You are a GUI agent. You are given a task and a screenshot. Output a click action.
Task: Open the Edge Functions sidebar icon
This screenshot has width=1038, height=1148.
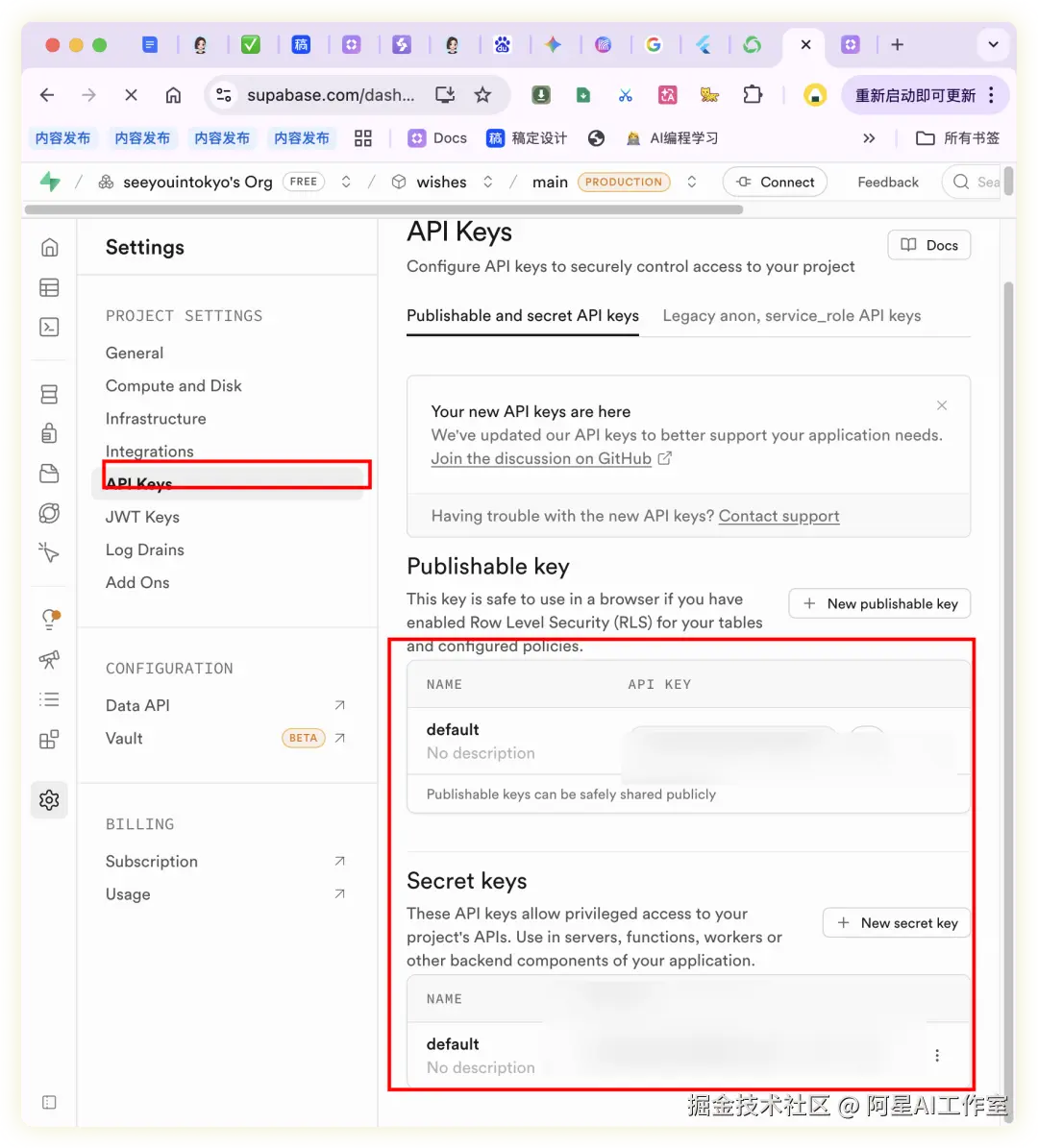pos(49,513)
